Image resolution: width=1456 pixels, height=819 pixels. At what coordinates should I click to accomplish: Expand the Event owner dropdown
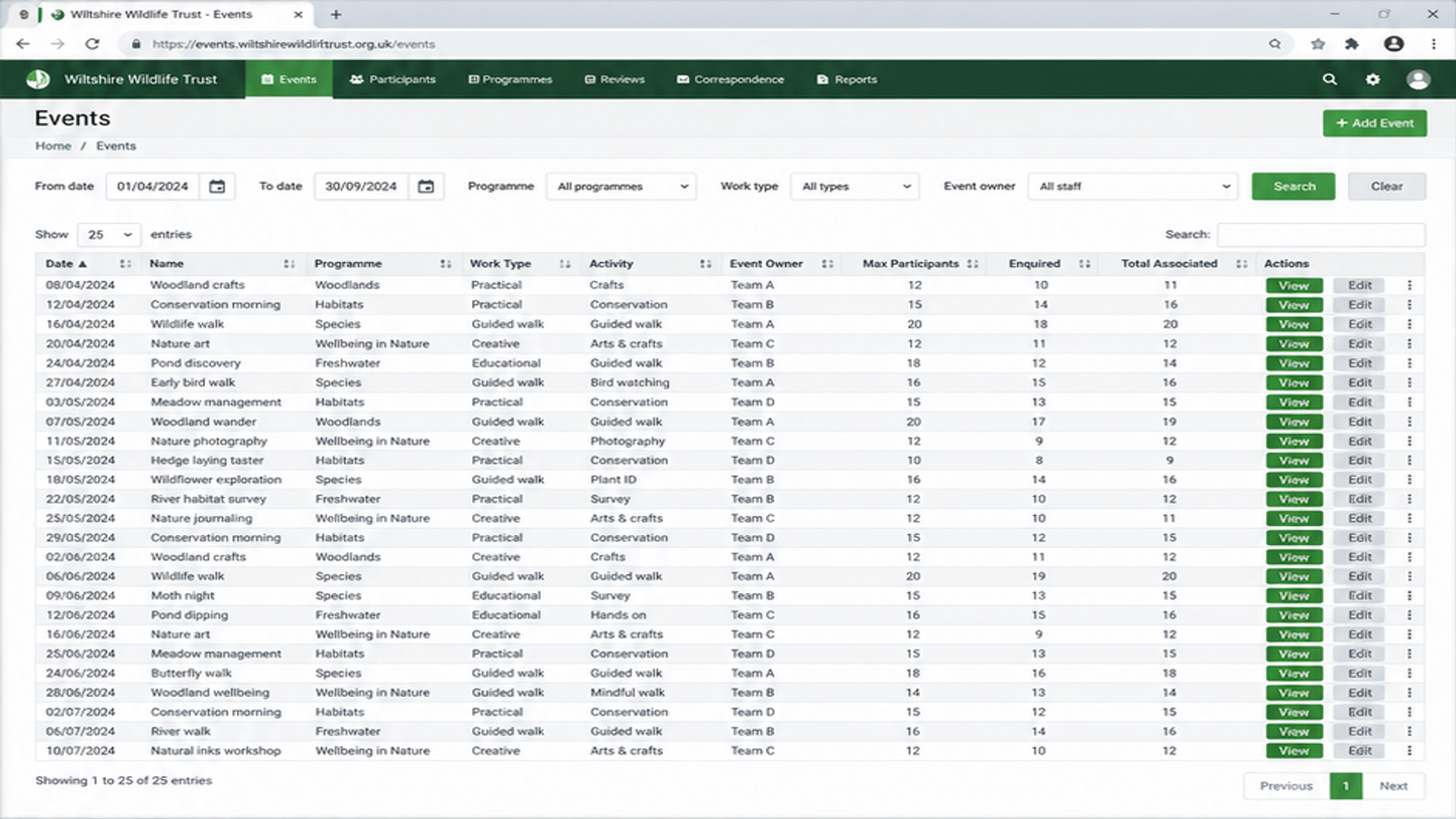click(1134, 187)
